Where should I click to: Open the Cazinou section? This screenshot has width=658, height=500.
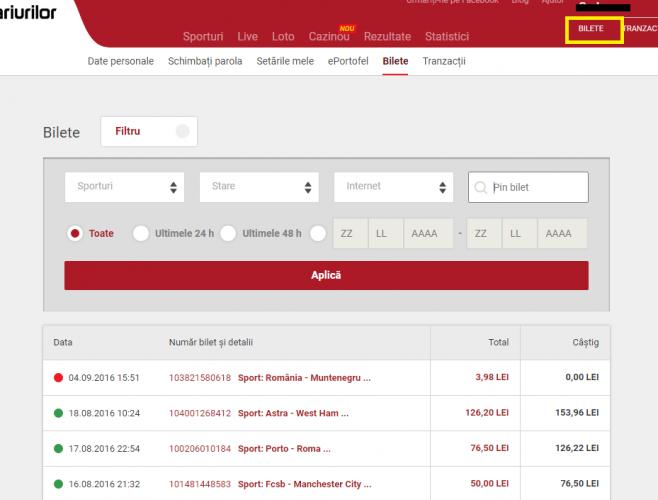[x=329, y=37]
